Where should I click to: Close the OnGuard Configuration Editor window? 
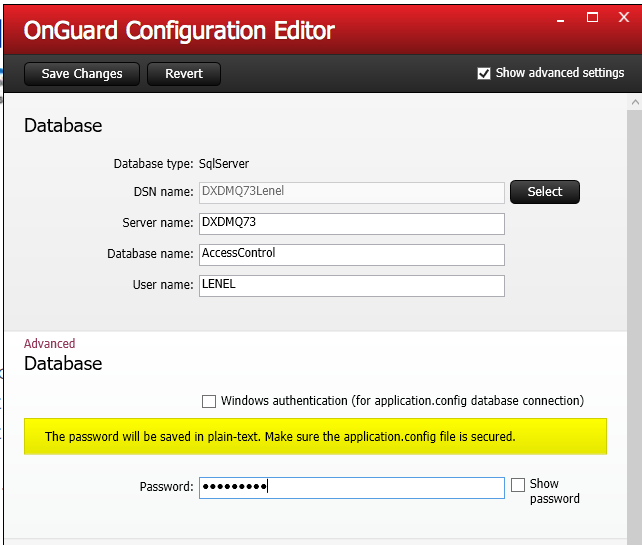click(x=624, y=17)
